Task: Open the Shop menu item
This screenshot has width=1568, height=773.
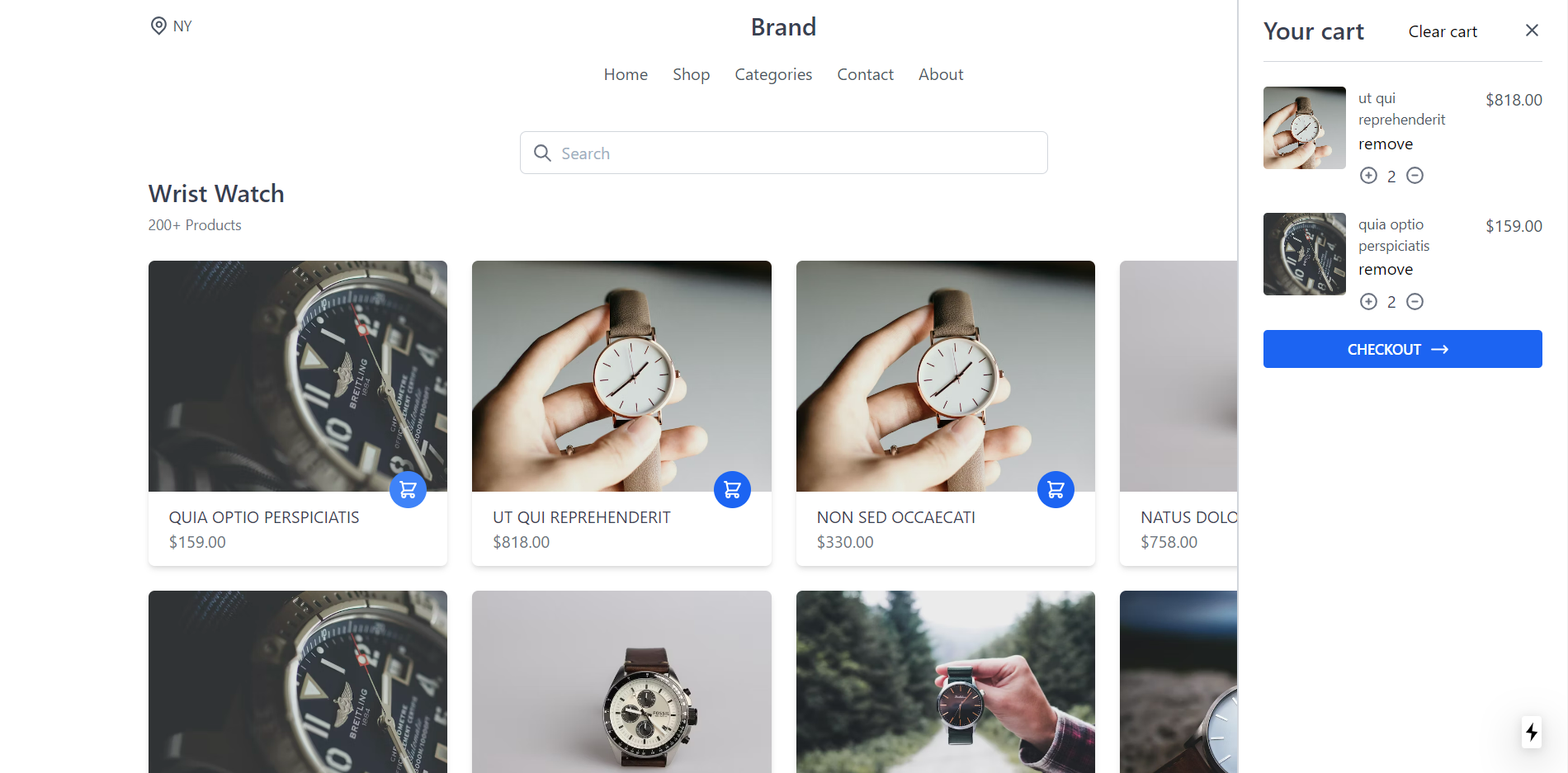Action: click(691, 74)
